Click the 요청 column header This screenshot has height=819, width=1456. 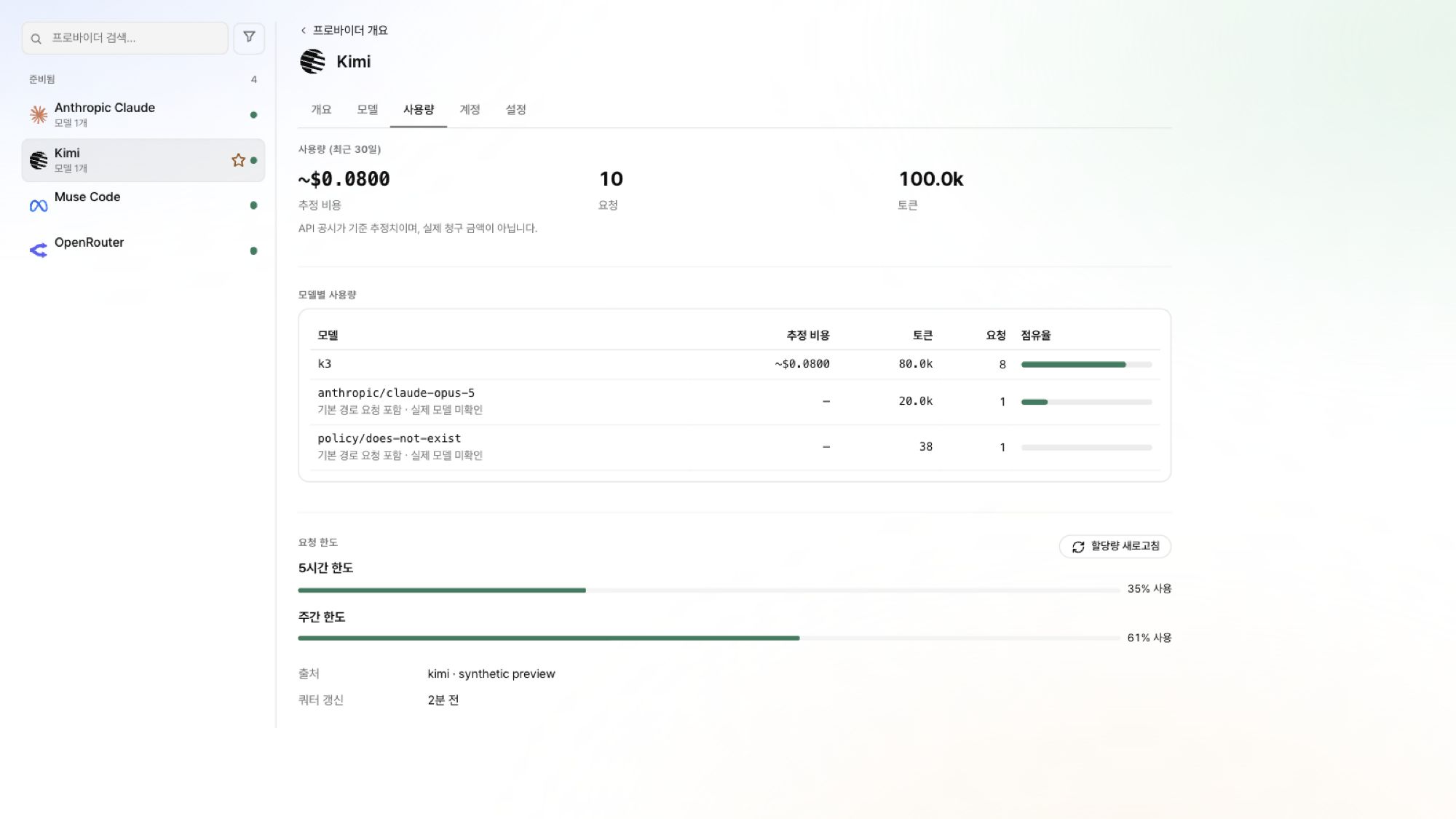tap(996, 335)
